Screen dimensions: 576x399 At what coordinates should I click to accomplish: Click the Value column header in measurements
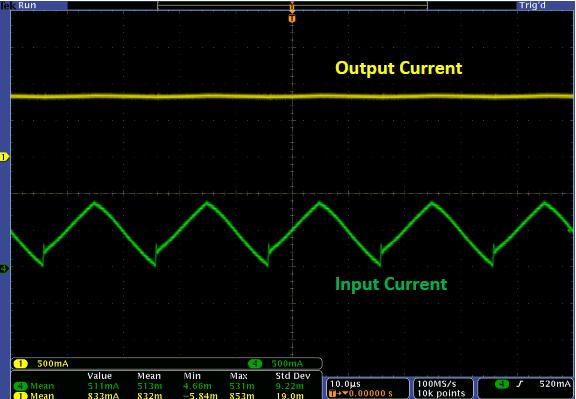point(100,376)
